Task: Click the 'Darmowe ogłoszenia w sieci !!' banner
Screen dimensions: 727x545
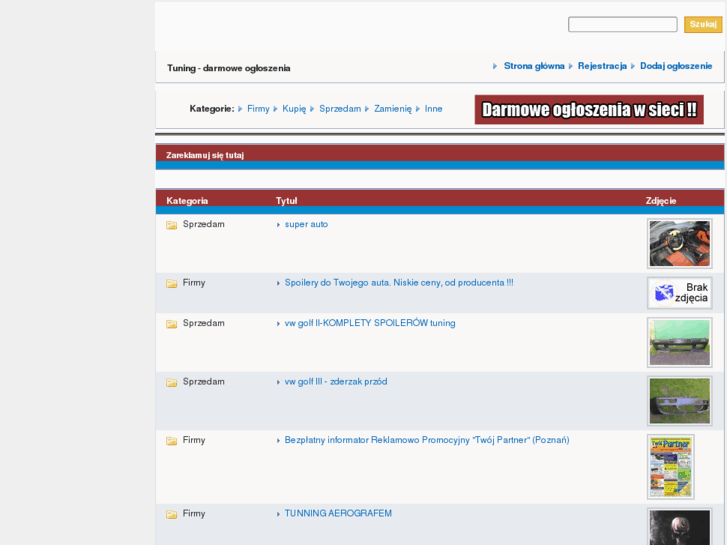Action: pyautogui.click(x=589, y=109)
